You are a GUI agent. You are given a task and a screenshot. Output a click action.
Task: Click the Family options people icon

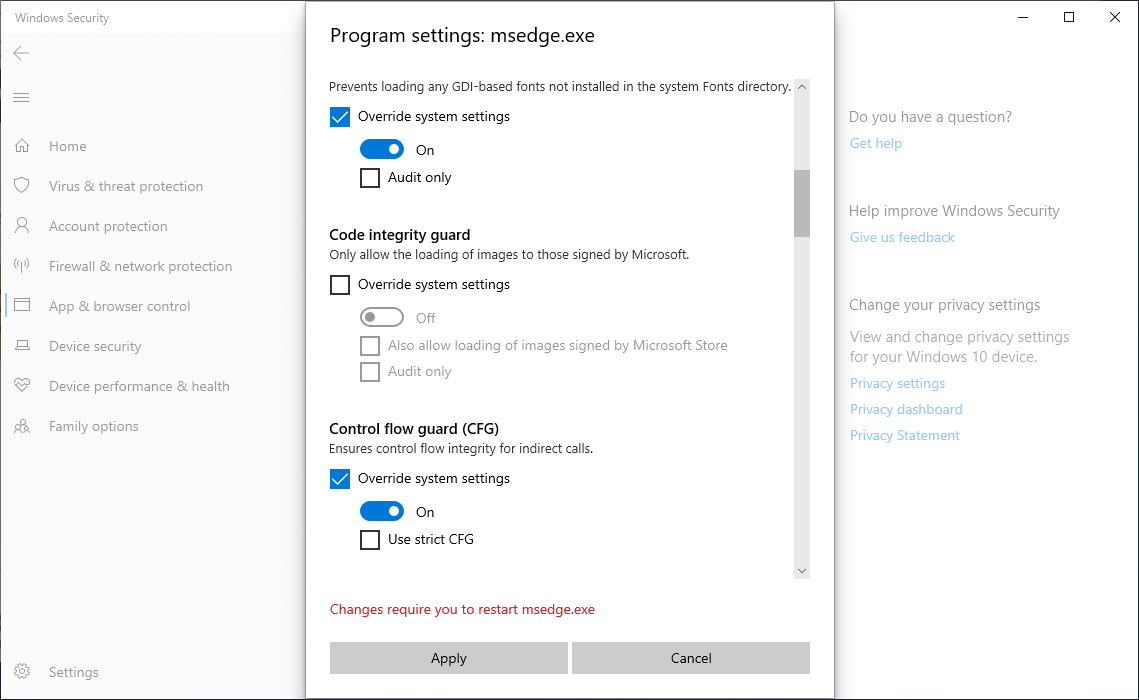click(22, 426)
